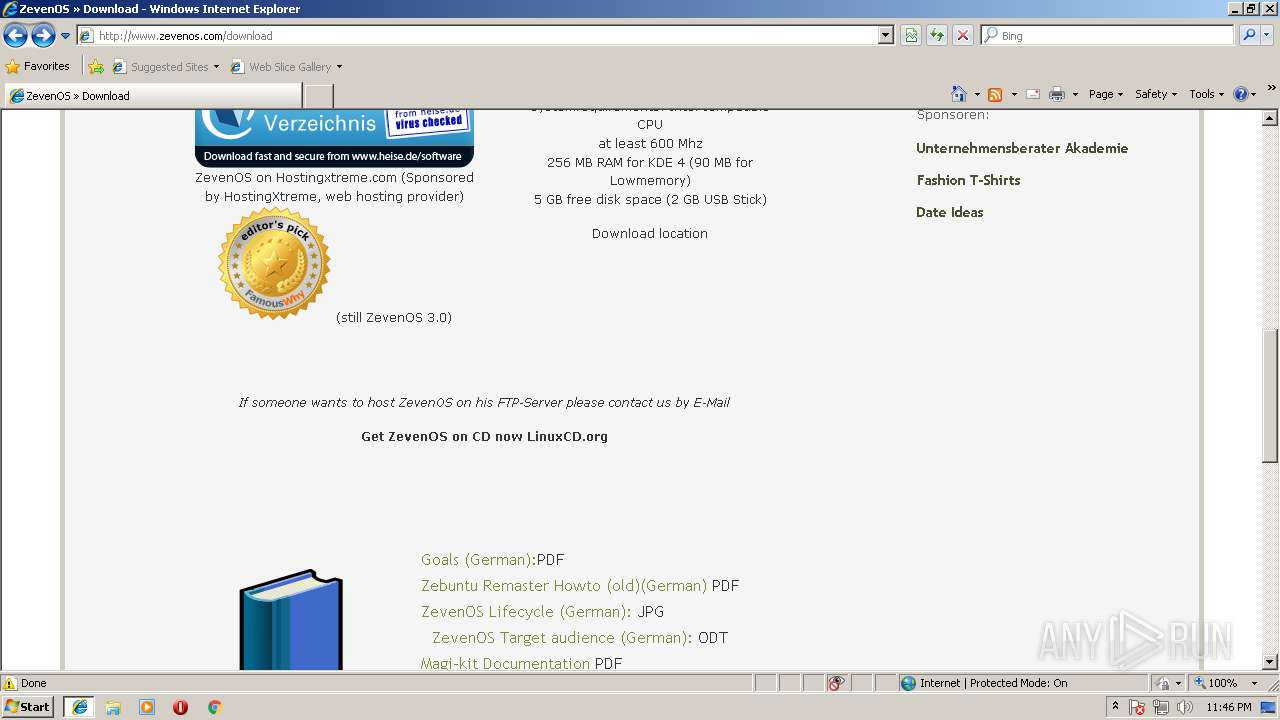Open search provider dropdown arrow
1280x720 pixels.
pos(1267,36)
